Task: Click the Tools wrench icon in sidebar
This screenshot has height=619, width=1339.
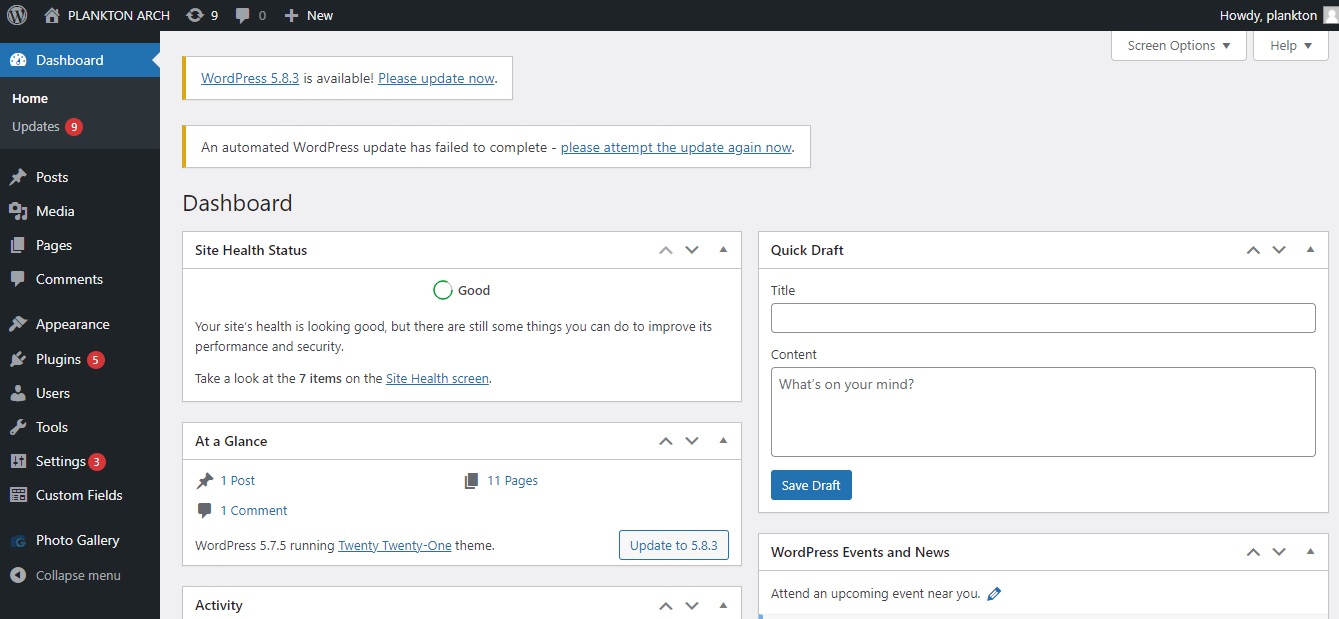Action: point(18,427)
